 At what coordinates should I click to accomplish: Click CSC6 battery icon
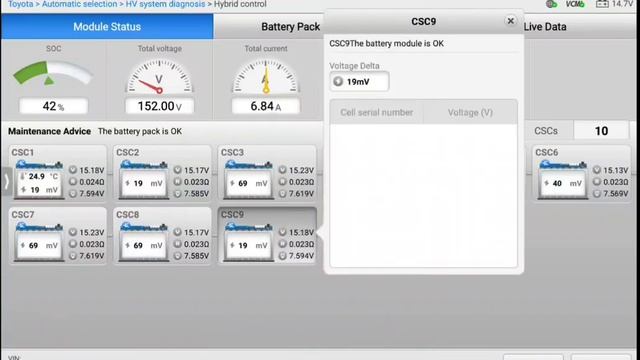pyautogui.click(x=563, y=180)
